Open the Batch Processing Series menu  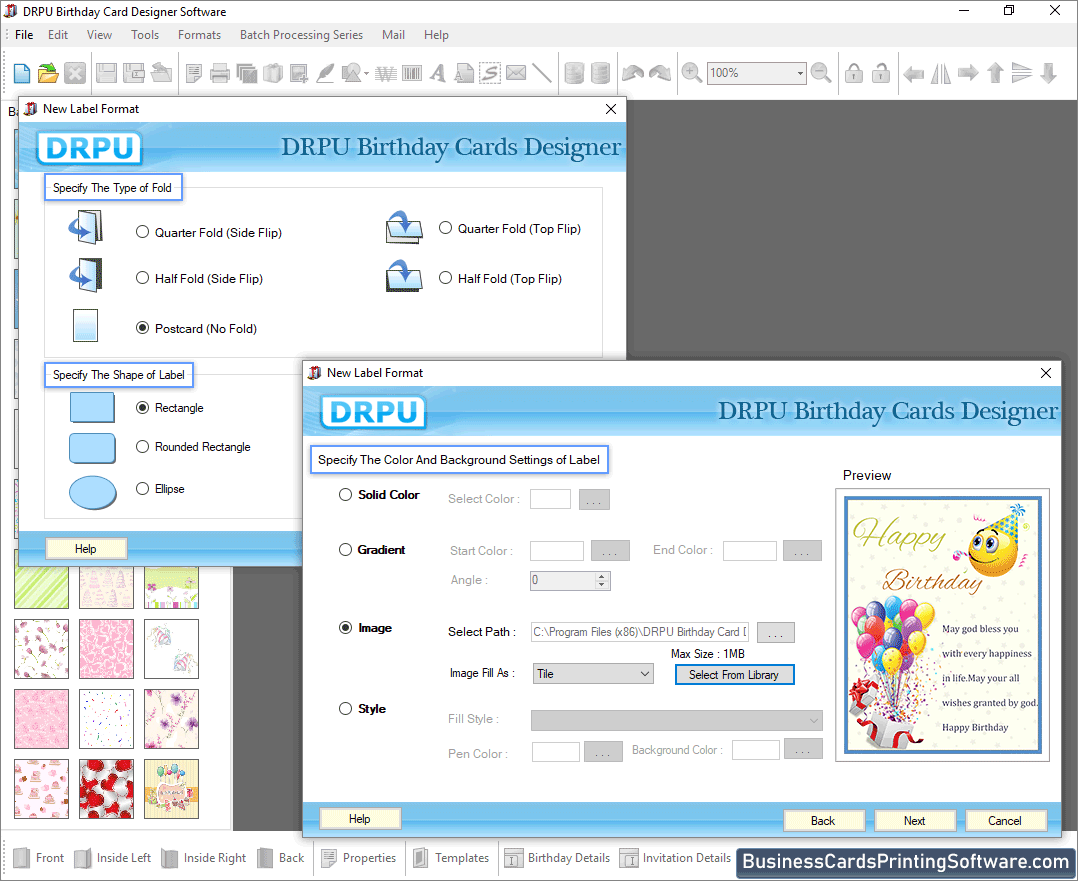tap(301, 34)
